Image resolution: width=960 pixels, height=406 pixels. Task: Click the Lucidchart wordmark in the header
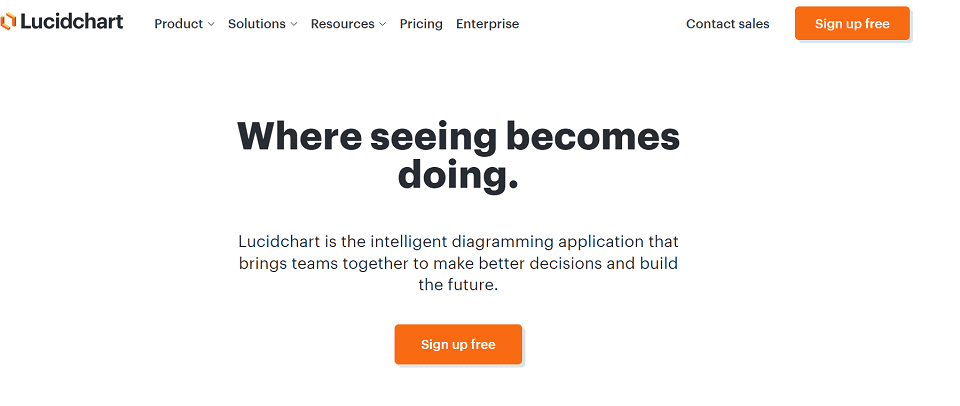[72, 22]
